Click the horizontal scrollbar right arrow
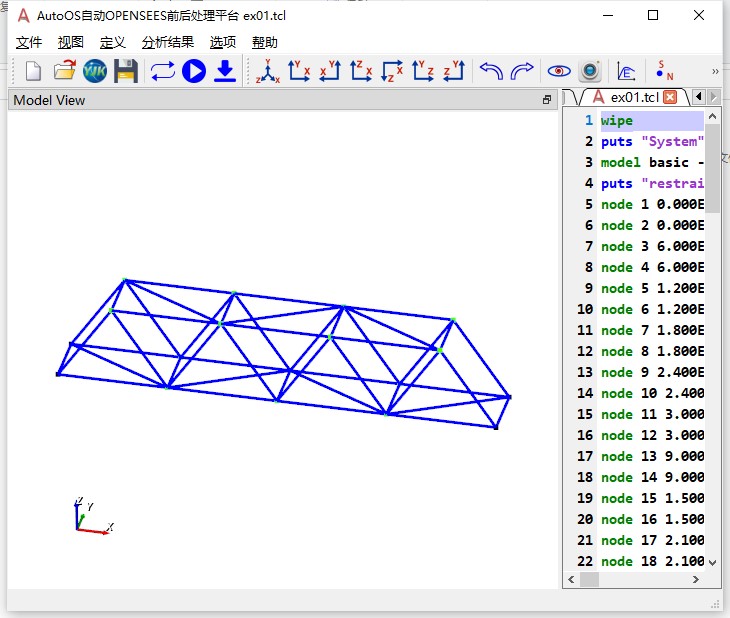This screenshot has width=730, height=618. pyautogui.click(x=696, y=579)
